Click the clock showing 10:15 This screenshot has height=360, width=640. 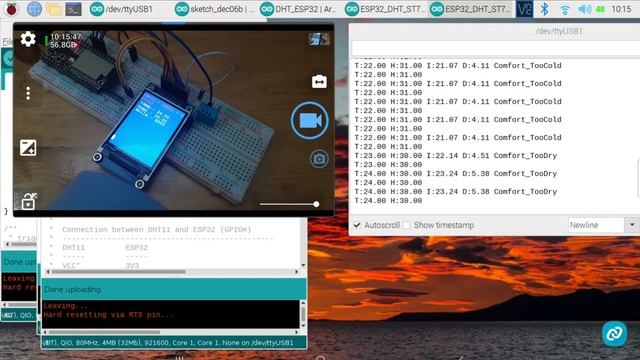(621, 9)
